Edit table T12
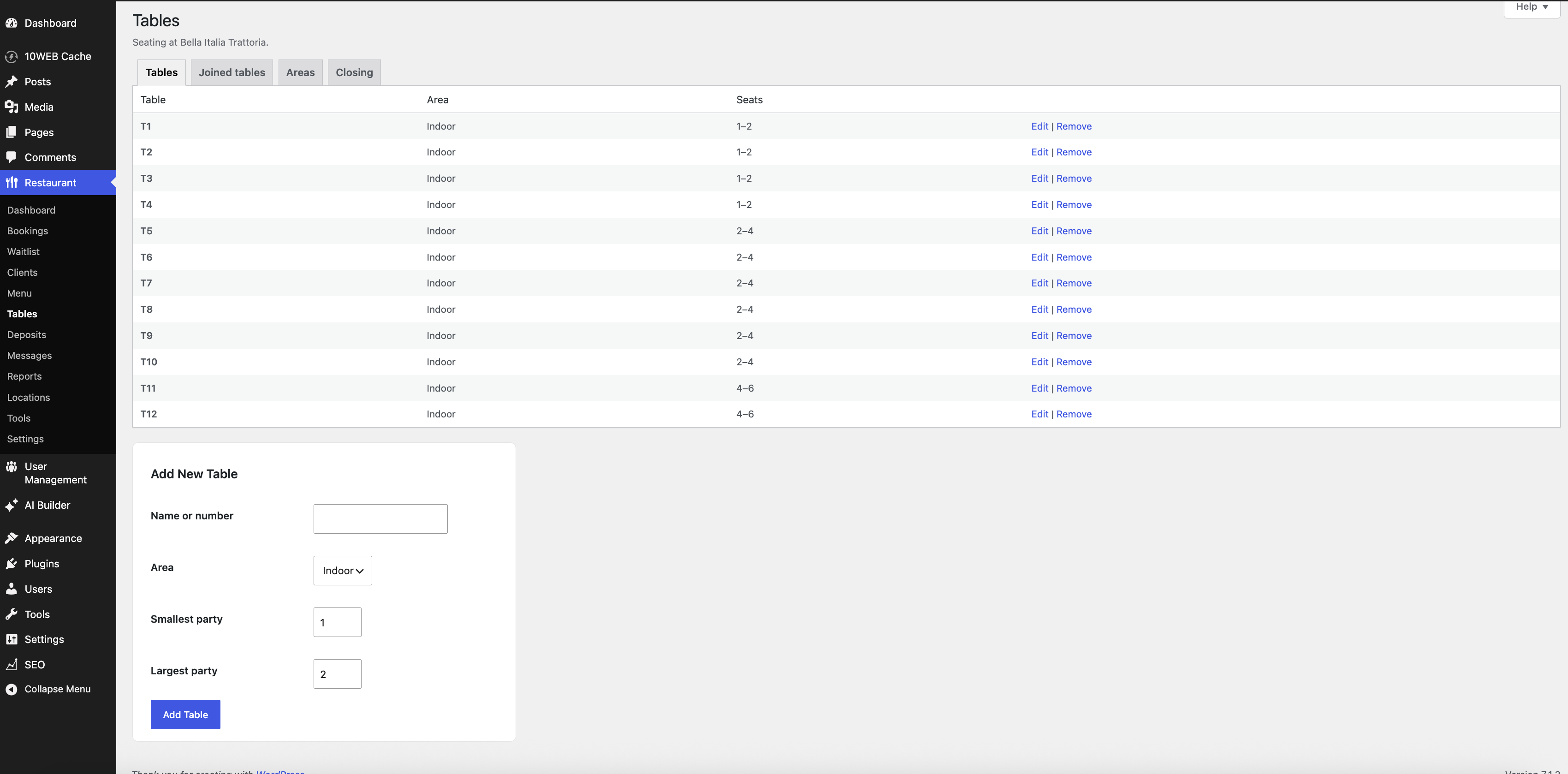1568x774 pixels. coord(1039,414)
